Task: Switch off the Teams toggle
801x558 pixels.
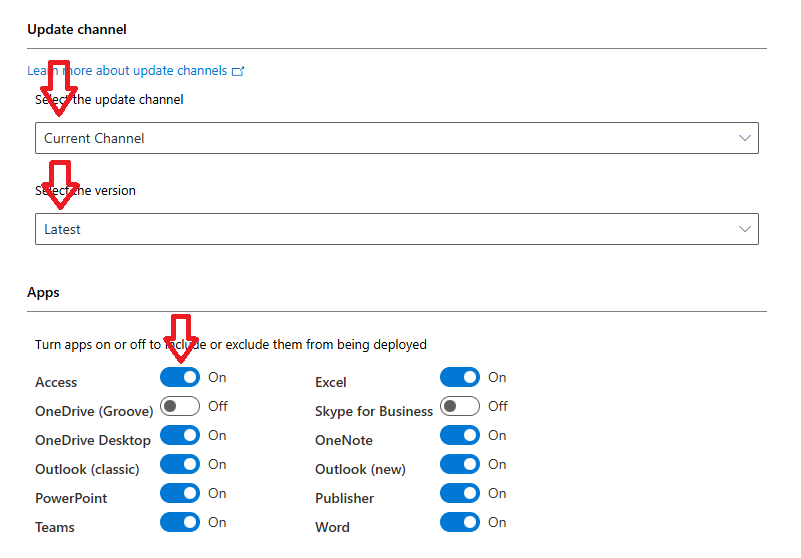Action: click(180, 523)
